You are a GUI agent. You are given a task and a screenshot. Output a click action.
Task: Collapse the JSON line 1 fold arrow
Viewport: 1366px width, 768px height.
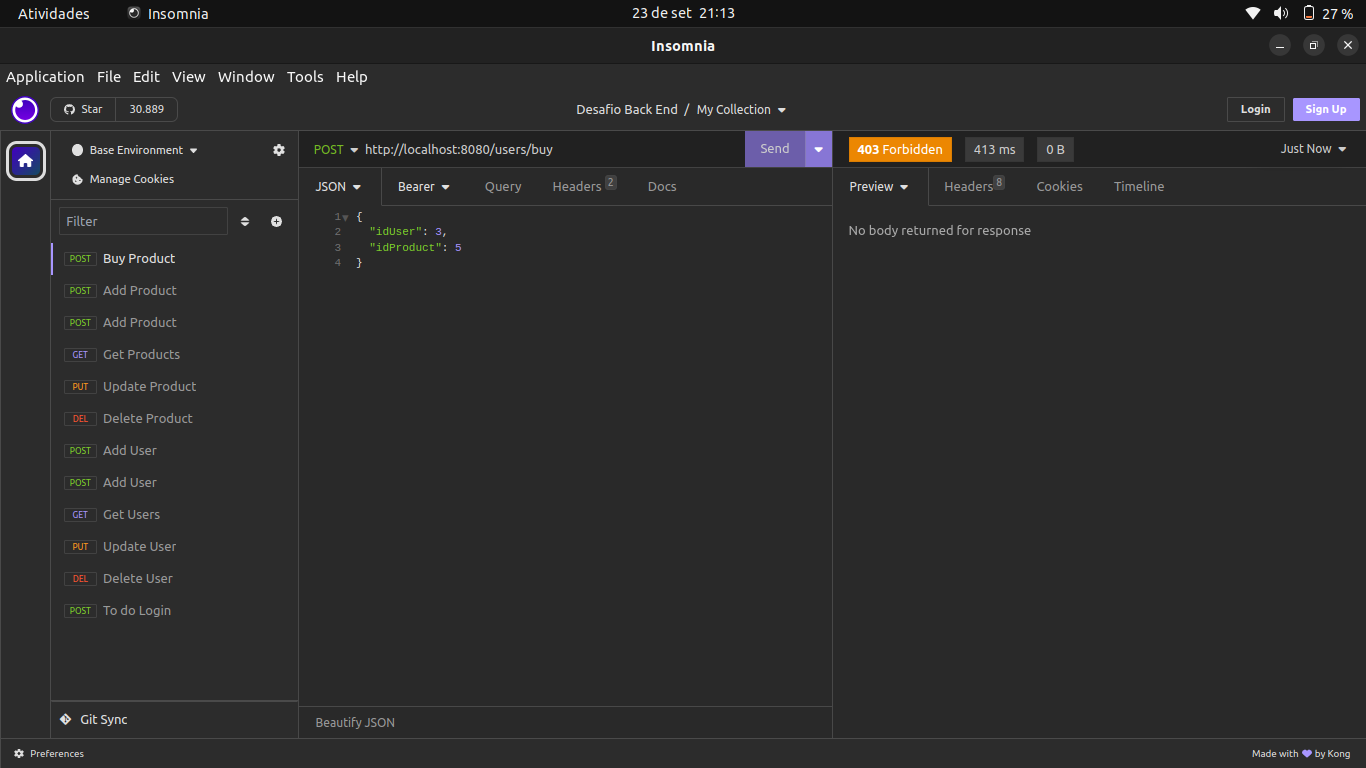345,217
